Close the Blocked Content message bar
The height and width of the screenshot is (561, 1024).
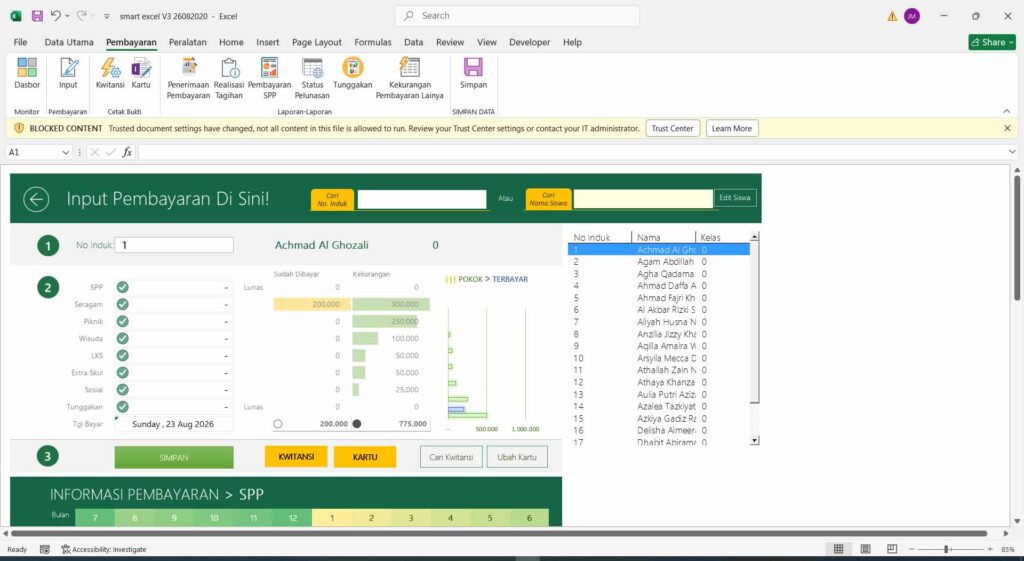(x=1007, y=129)
